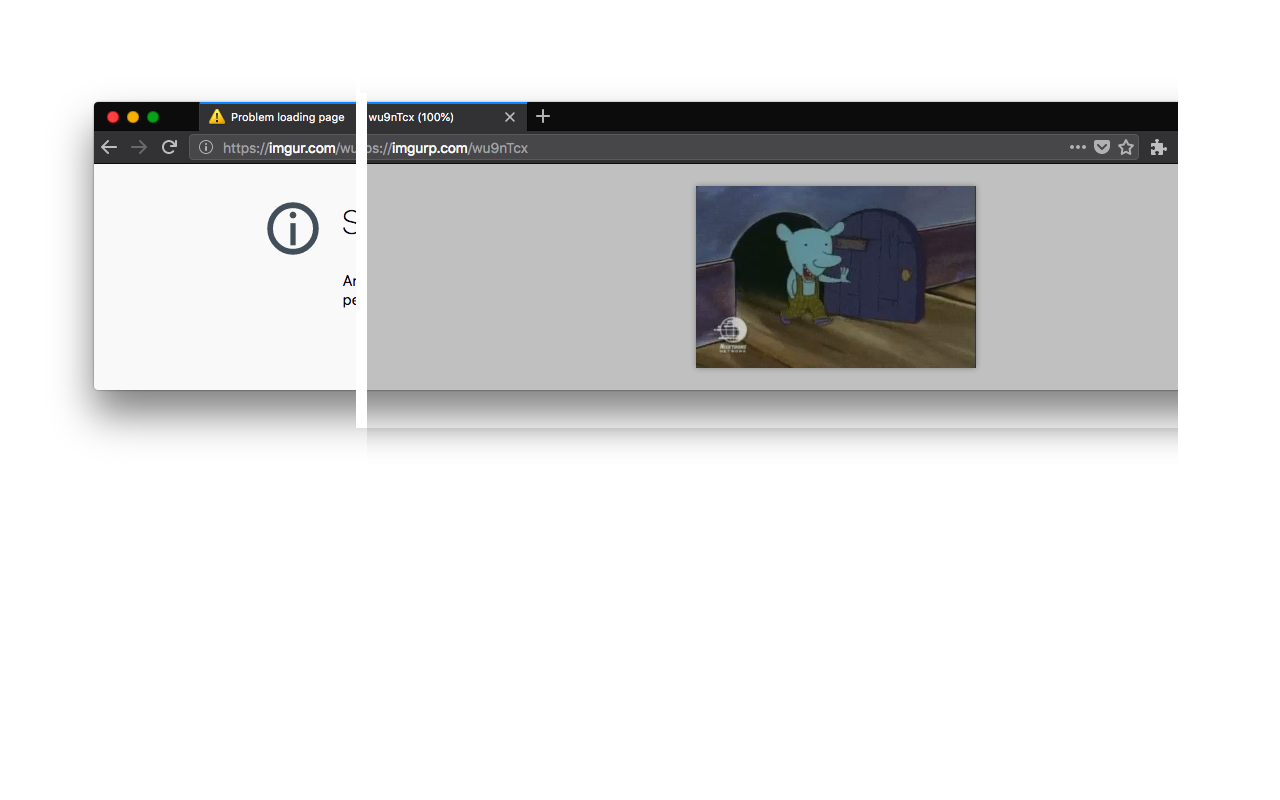The width and height of the screenshot is (1280, 800).
Task: Open a new tab with plus button
Action: [x=543, y=116]
